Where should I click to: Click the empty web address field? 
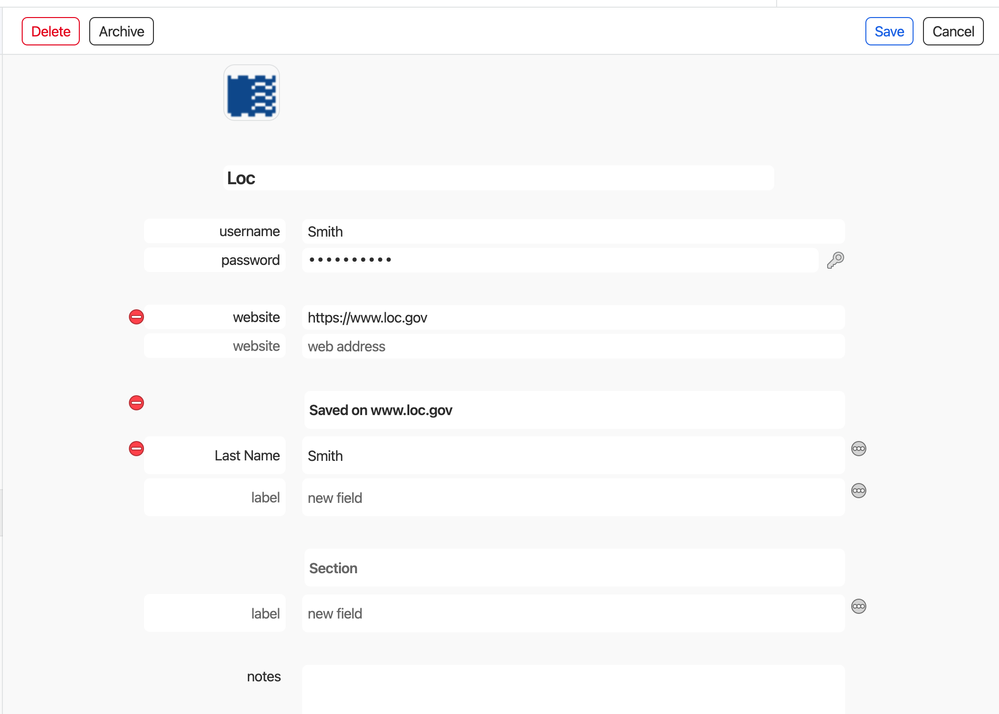point(572,347)
